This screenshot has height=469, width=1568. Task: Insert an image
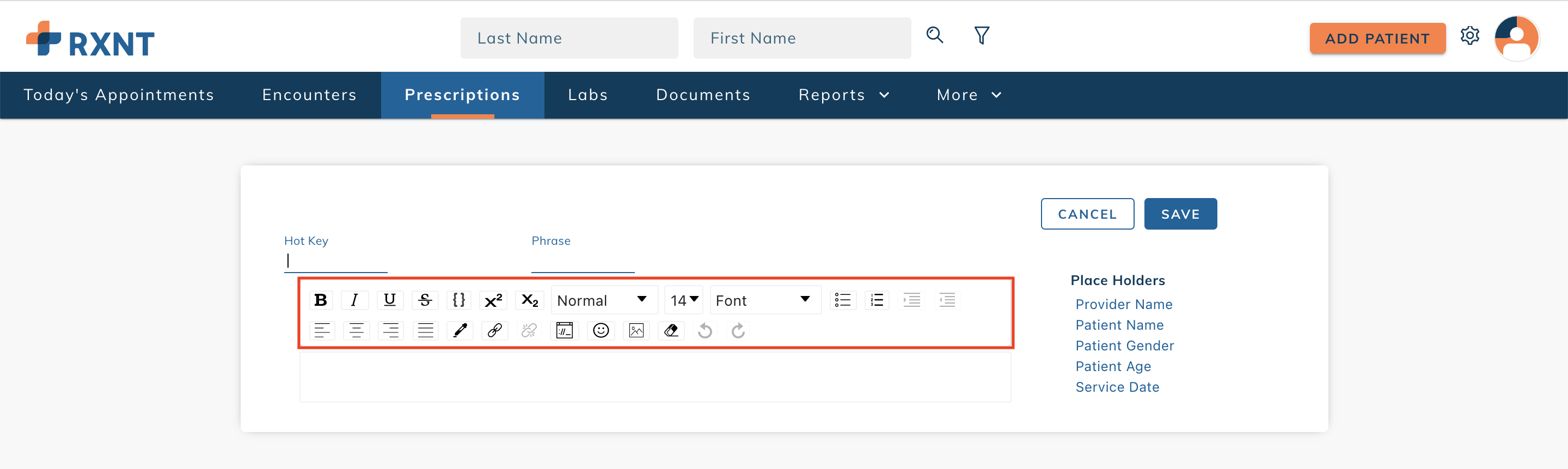[636, 330]
